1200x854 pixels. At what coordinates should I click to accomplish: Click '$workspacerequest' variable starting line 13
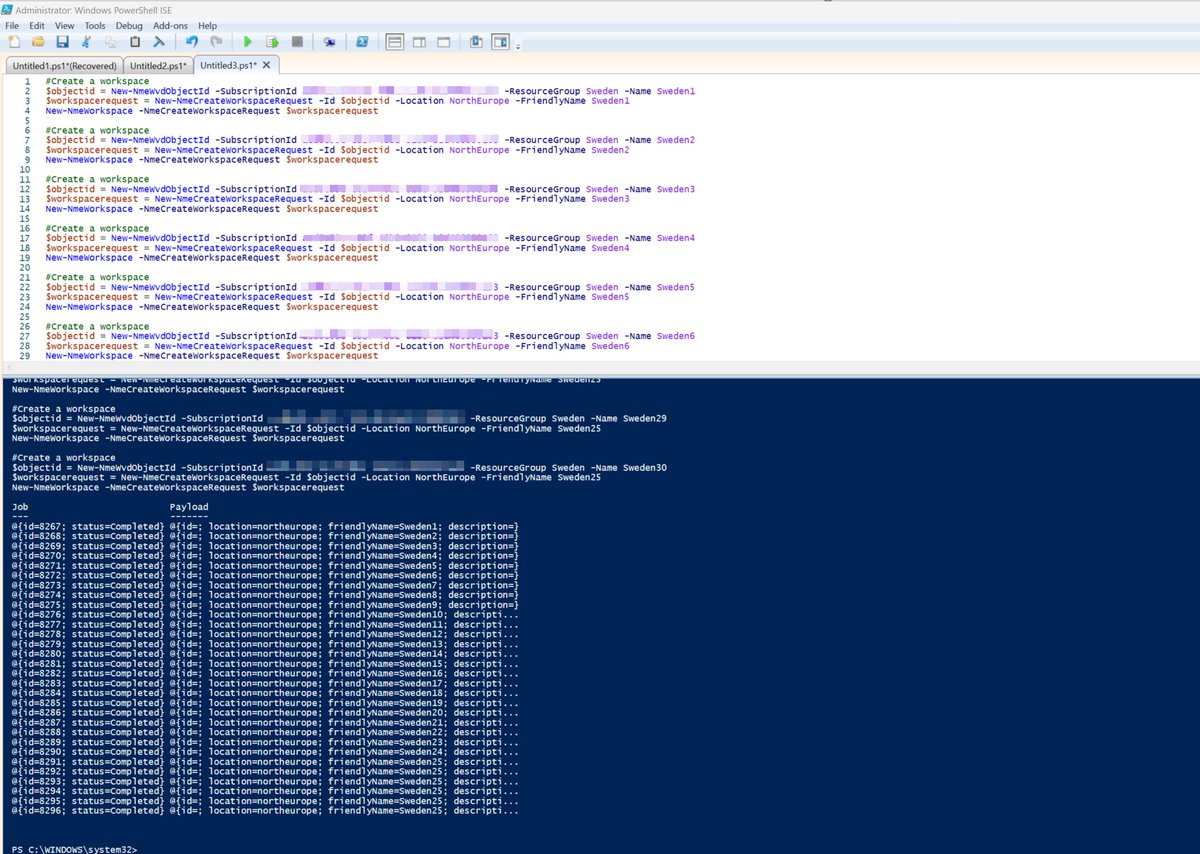(x=92, y=199)
